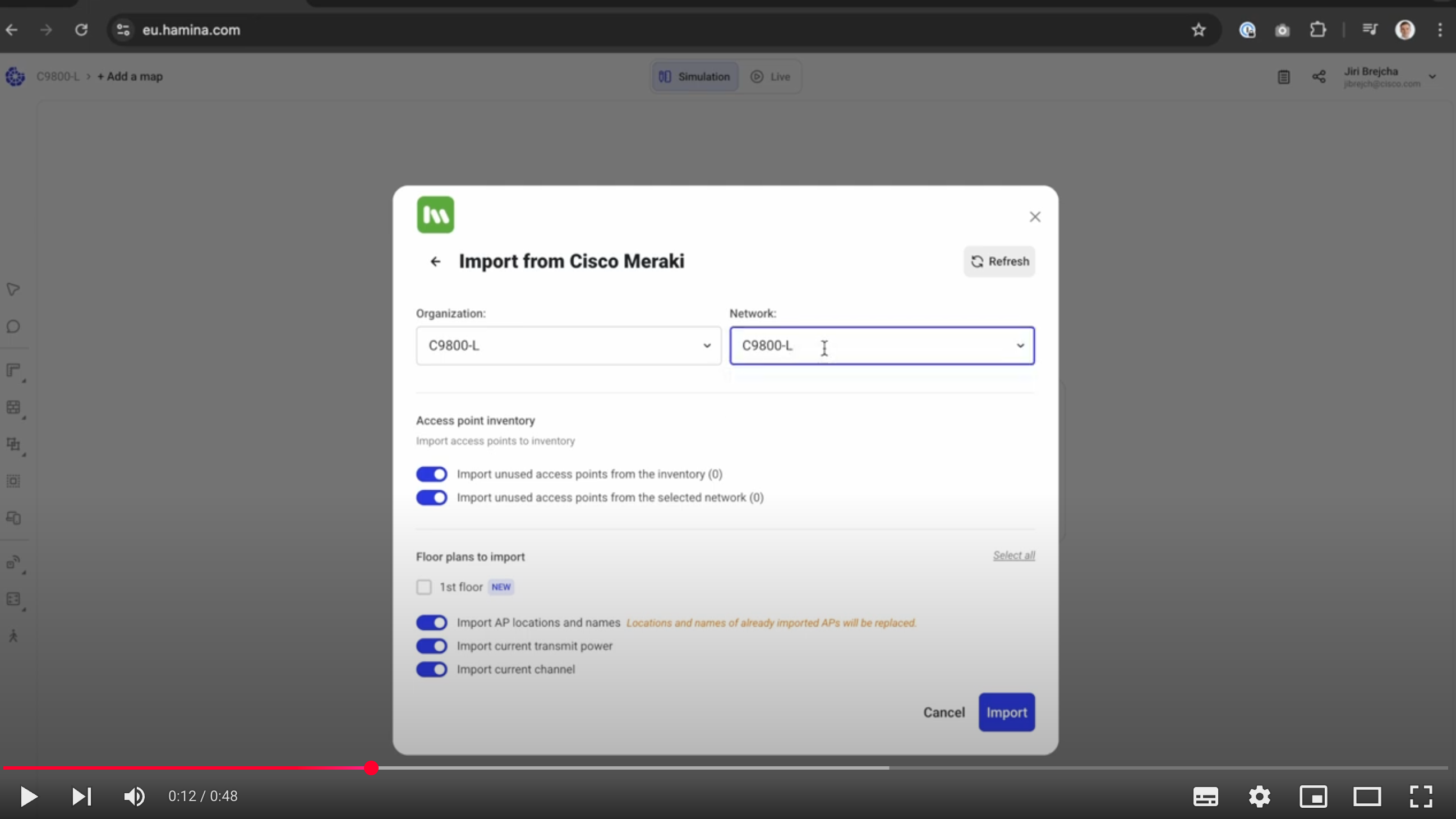Screen dimensions: 1456x819
Task: Open Chrome three-dot menu
Action: point(1440,30)
